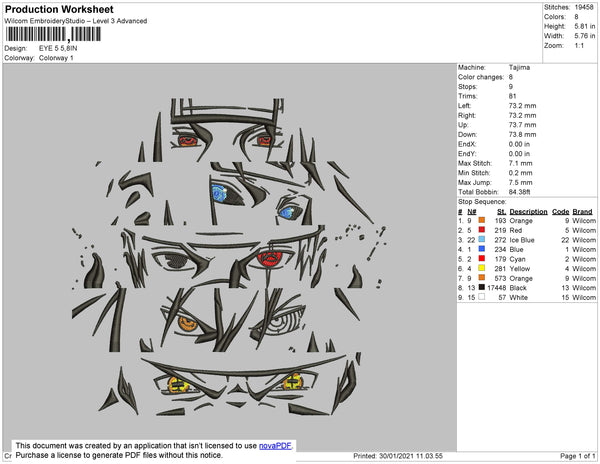Click the Code column header
Image resolution: width=600 pixels, height=464 pixels.
tap(561, 212)
